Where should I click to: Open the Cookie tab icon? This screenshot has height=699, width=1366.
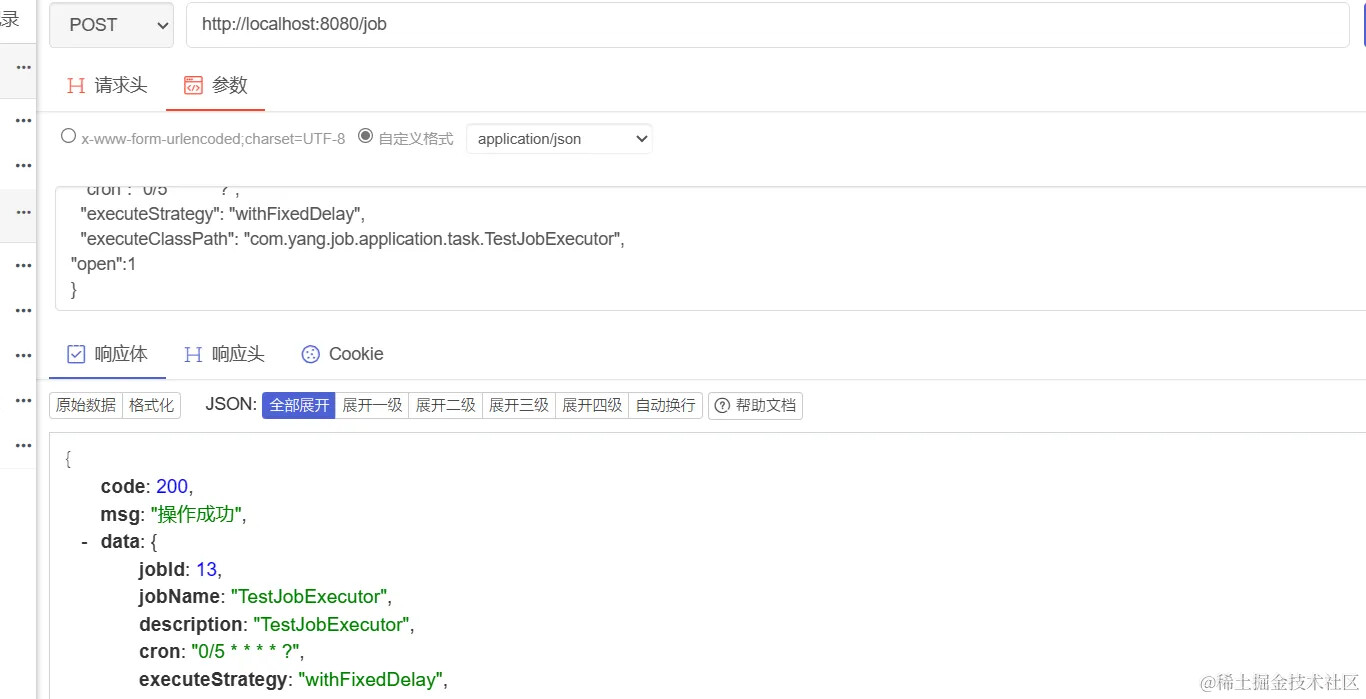311,354
